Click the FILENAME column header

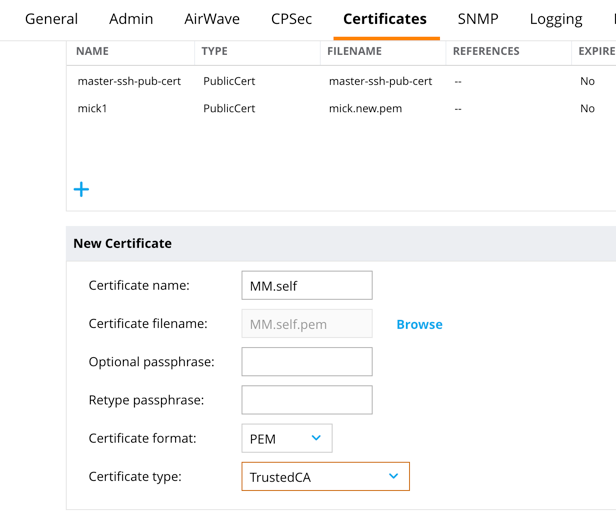354,51
